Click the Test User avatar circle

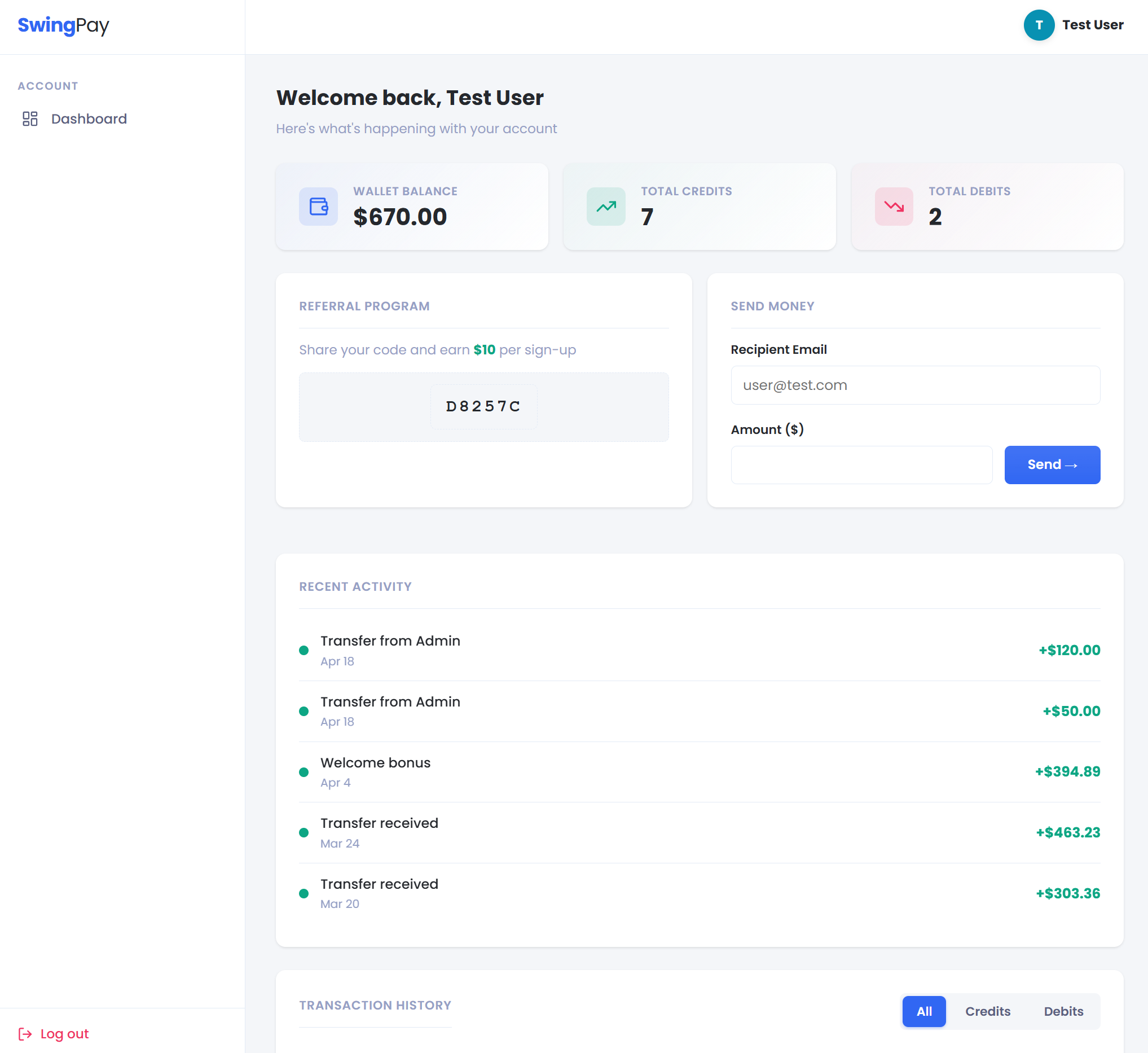pos(1039,25)
